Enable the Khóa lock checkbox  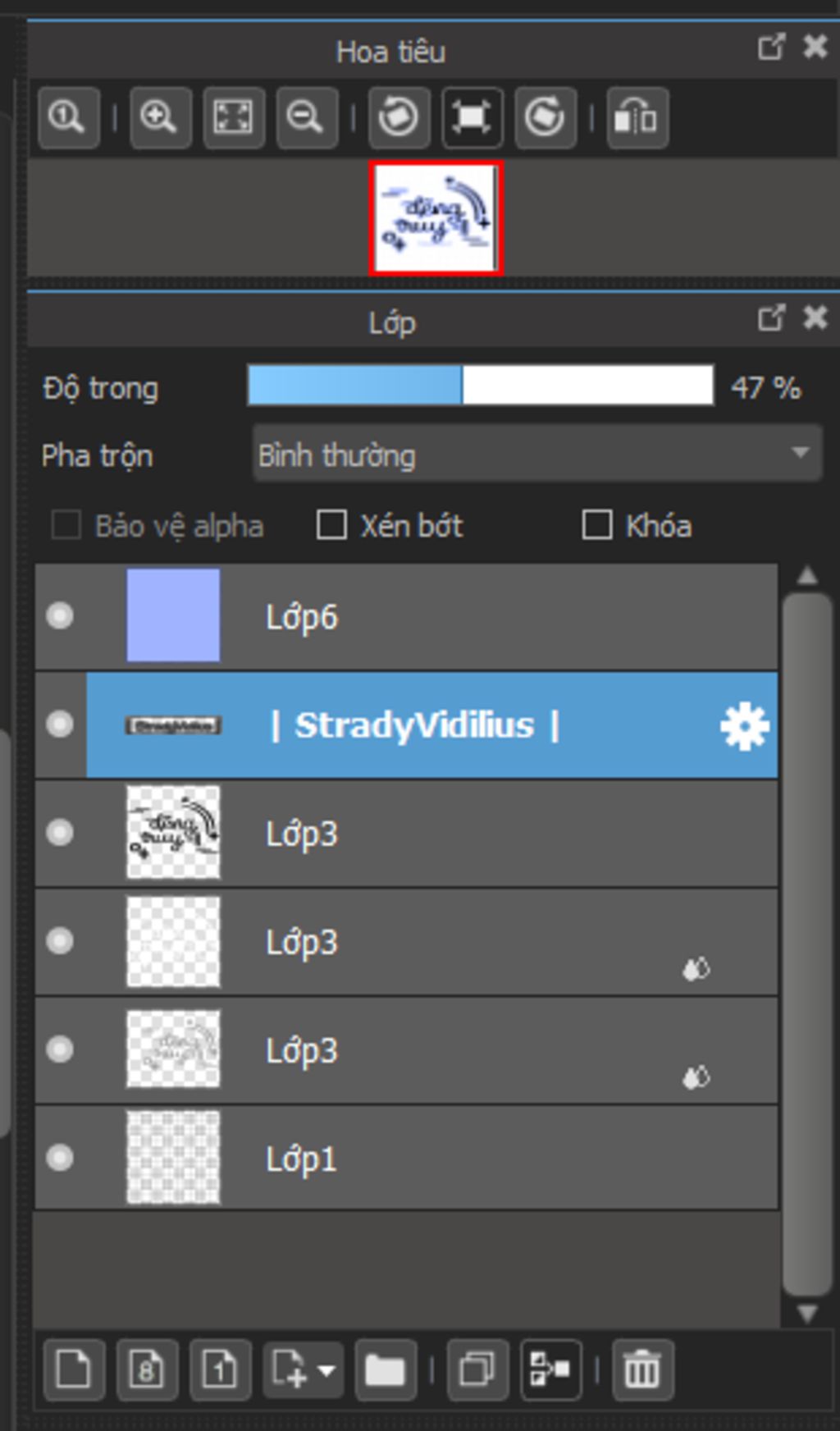coord(596,525)
